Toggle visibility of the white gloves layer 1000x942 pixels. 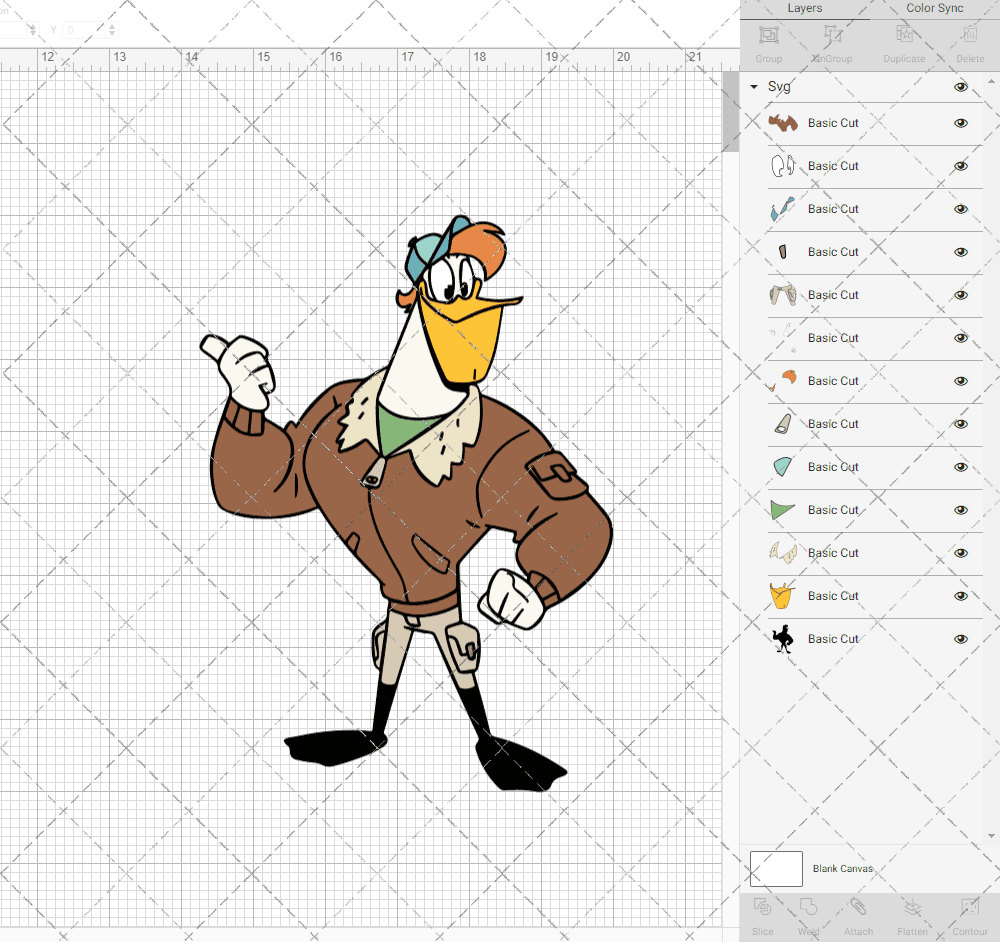tap(961, 166)
